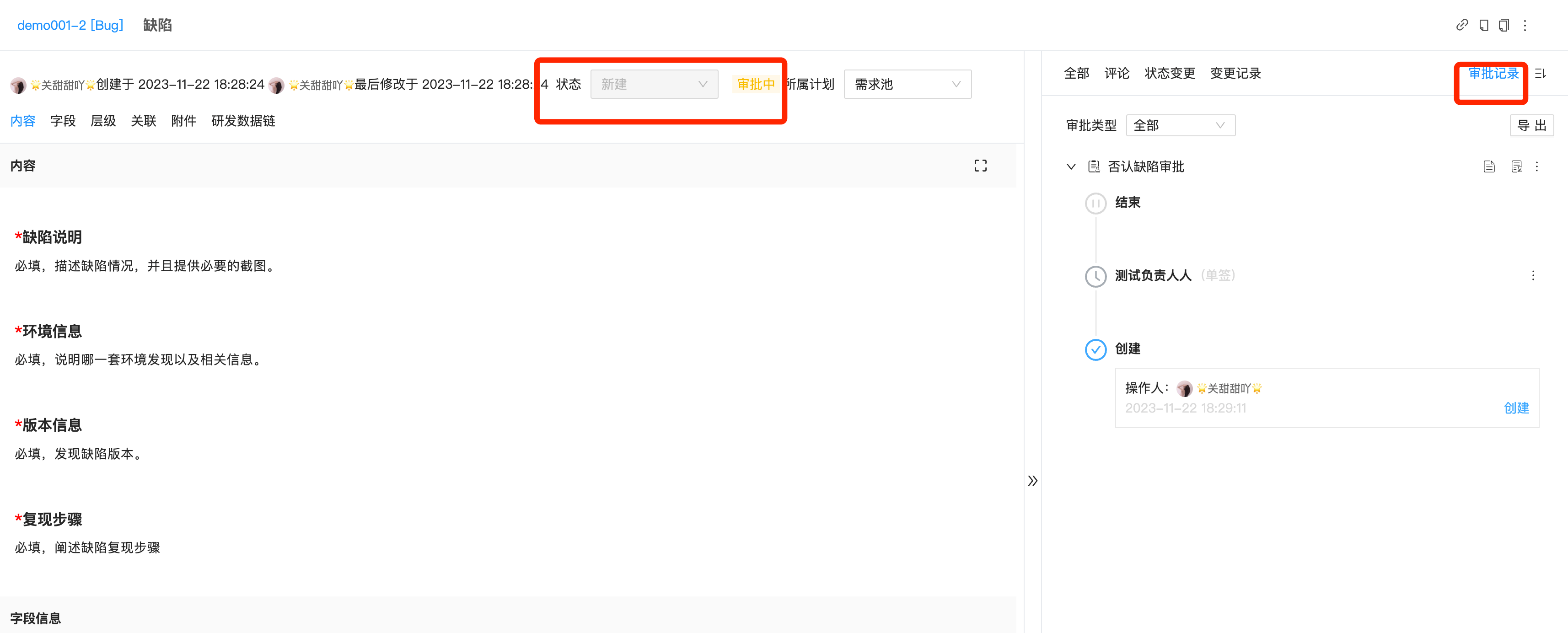Click the 创建 link in the approval timeline
1568x633 pixels.
pos(1516,408)
